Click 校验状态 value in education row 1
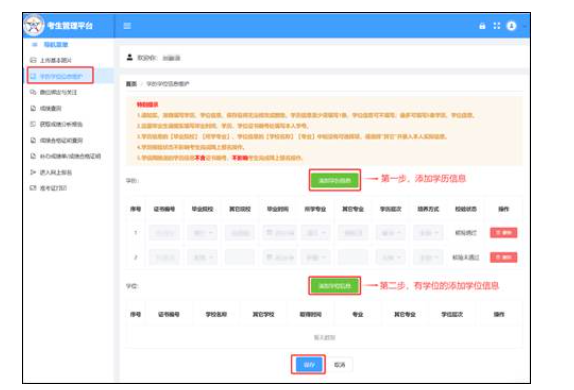Viewport: 574px width, 390px height. click(x=466, y=233)
